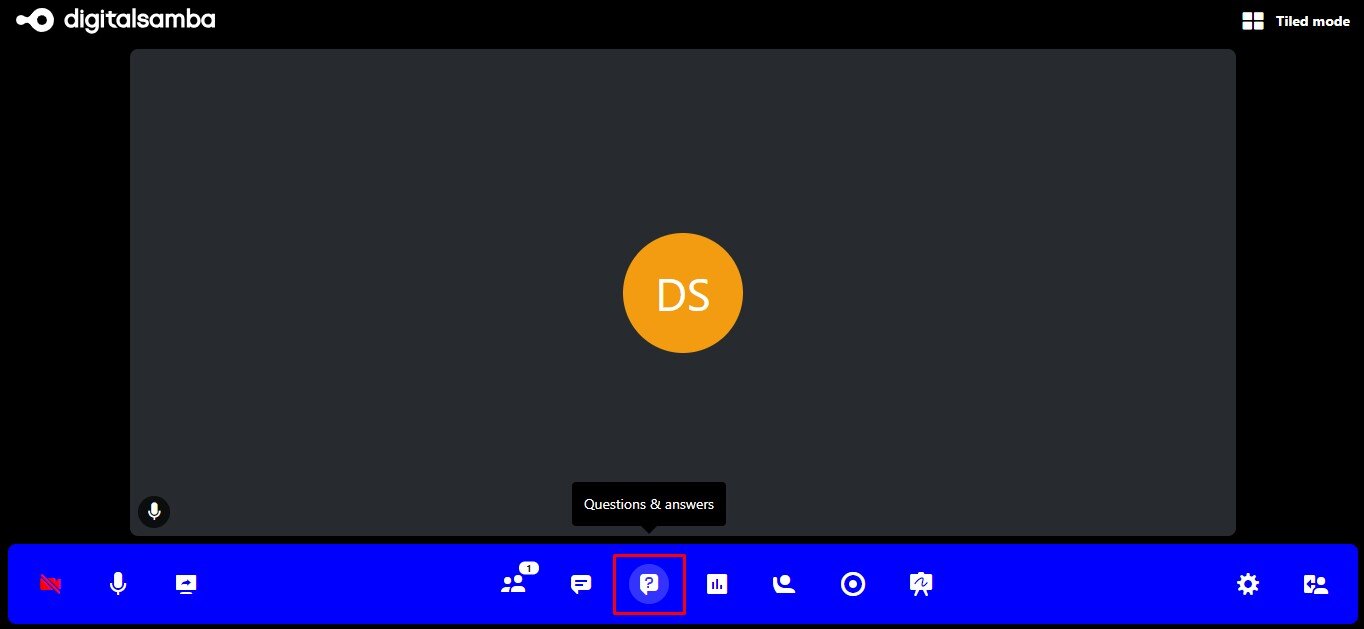Click the Questions & answers tooltip
The height and width of the screenshot is (629, 1364).
click(x=648, y=504)
